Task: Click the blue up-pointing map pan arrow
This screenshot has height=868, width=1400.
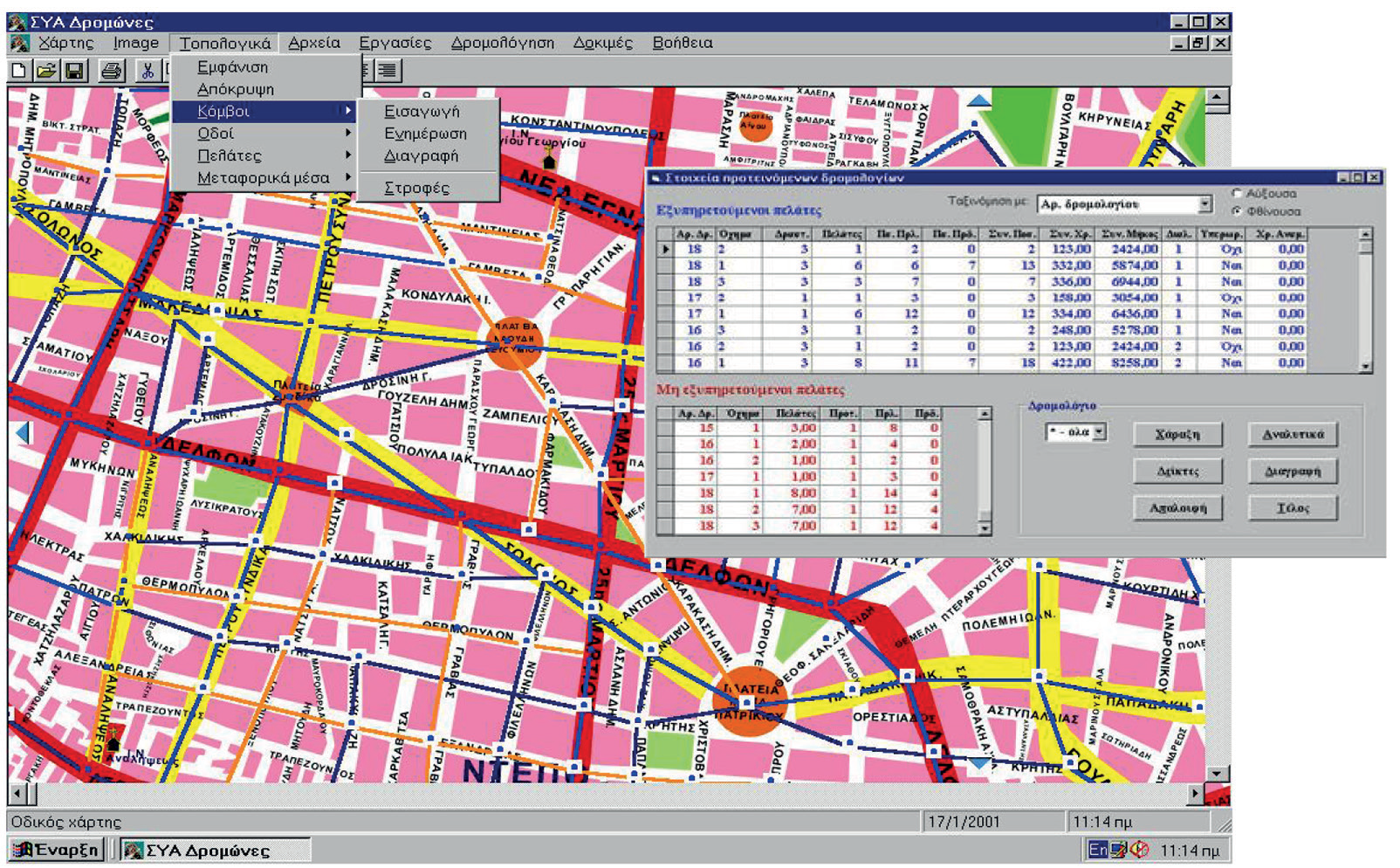Action: 978,101
